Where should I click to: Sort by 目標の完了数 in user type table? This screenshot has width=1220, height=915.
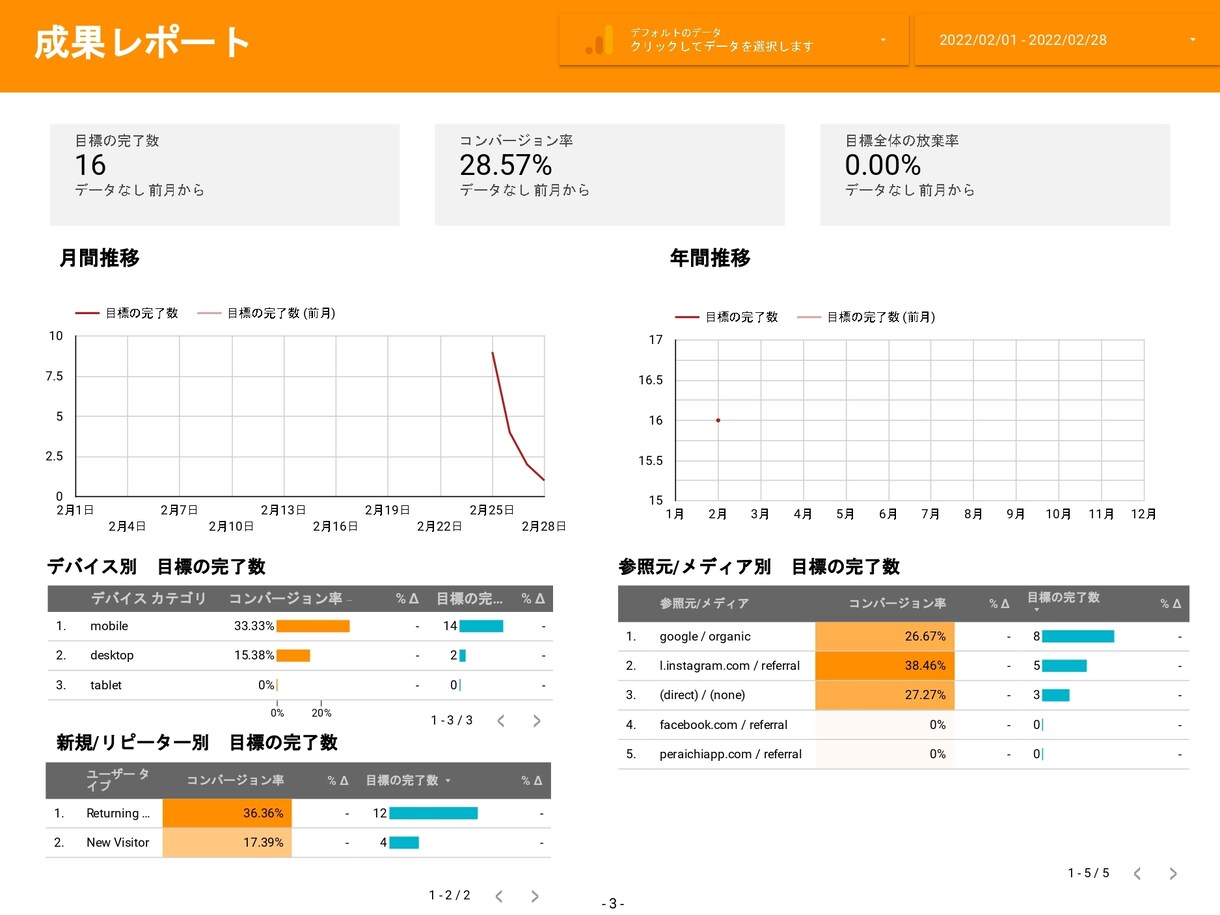[x=408, y=780]
